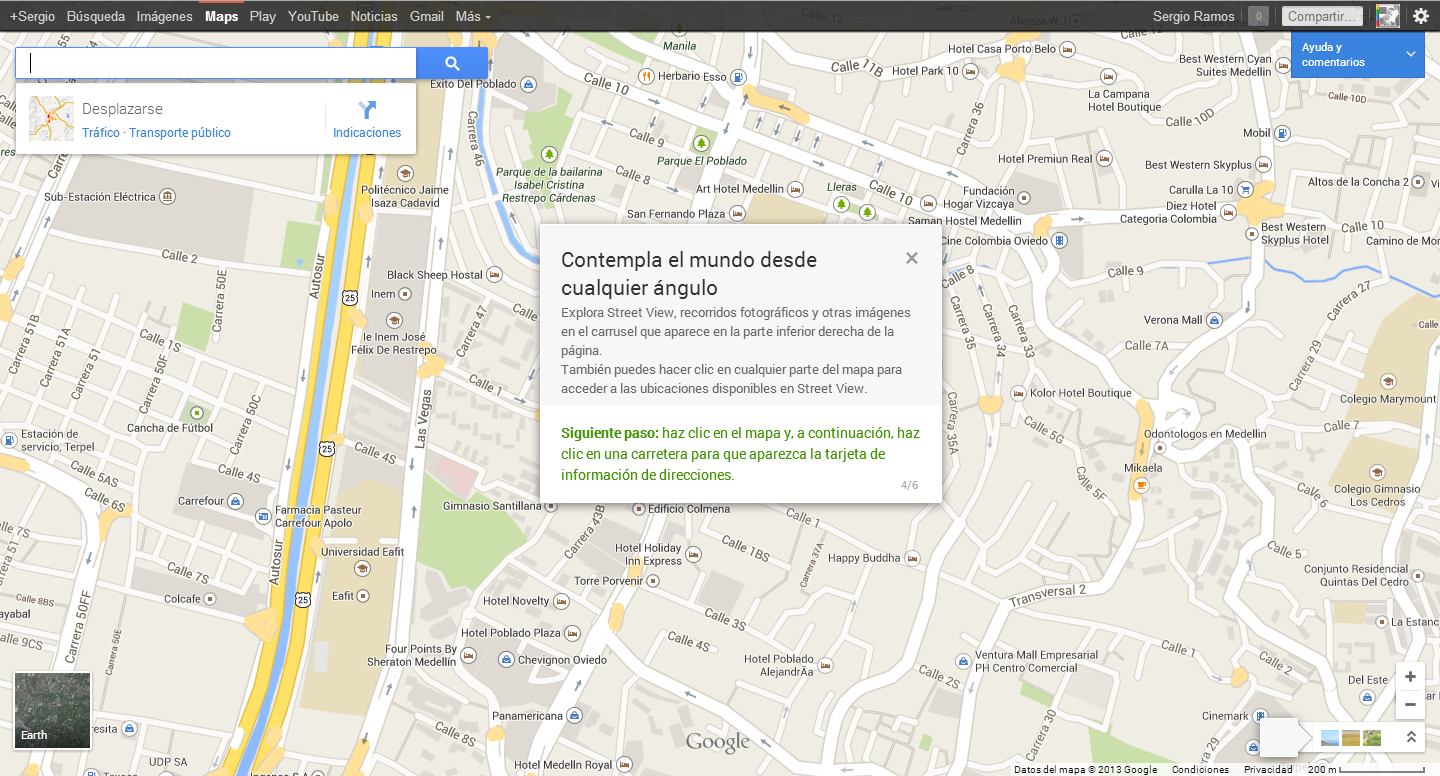
Task: Click Transversal 2 street label
Action: [1047, 595]
